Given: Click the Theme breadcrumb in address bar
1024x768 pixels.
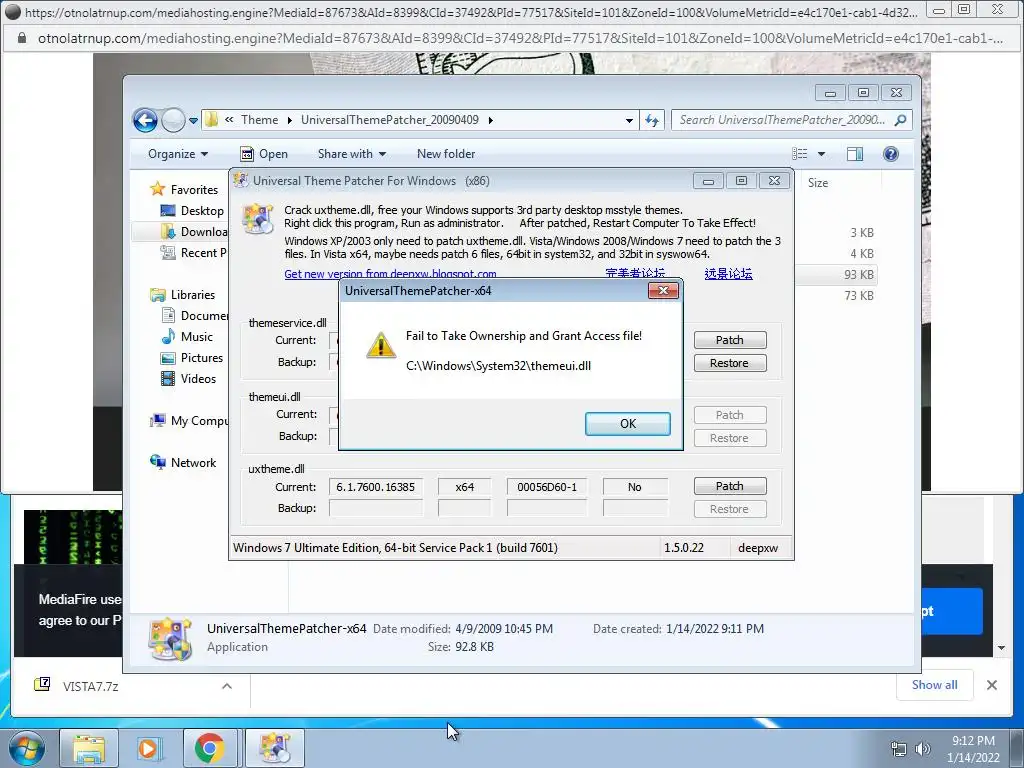Looking at the screenshot, I should [x=259, y=120].
